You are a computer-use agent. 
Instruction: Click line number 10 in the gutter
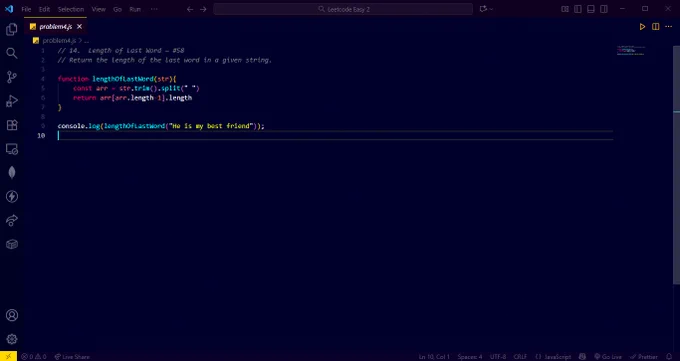pos(41,136)
